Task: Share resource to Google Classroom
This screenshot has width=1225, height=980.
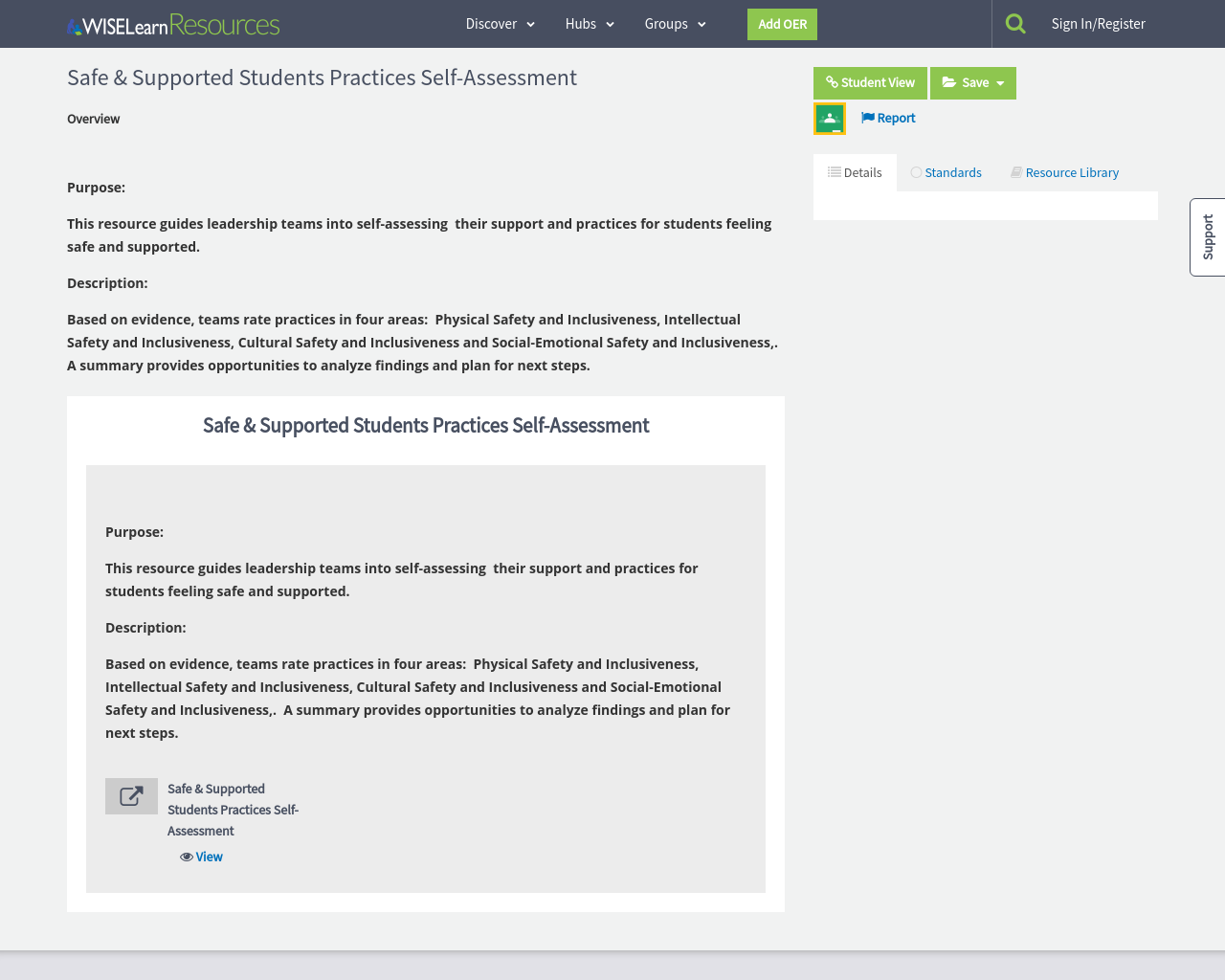Action: pyautogui.click(x=829, y=118)
